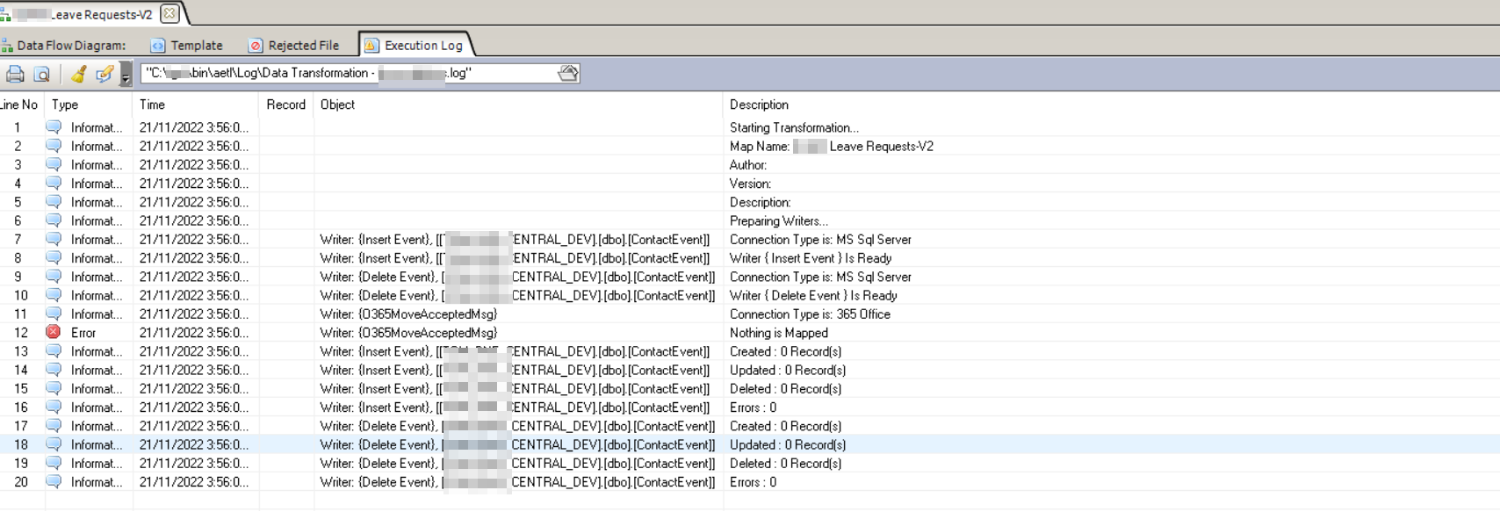Viewport: 1500px width, 511px height.
Task: Select 'Starting Transformation...' description text
Action: (794, 128)
